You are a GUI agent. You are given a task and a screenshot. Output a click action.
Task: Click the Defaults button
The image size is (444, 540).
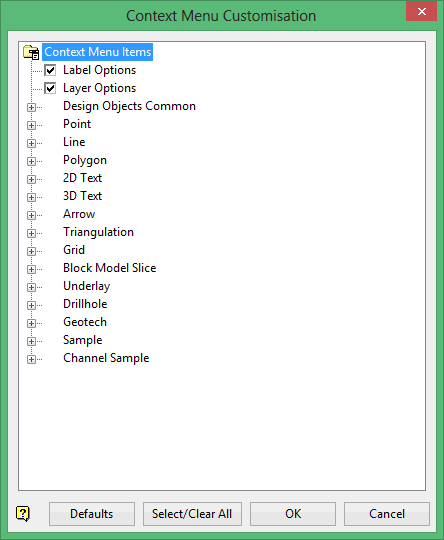92,514
